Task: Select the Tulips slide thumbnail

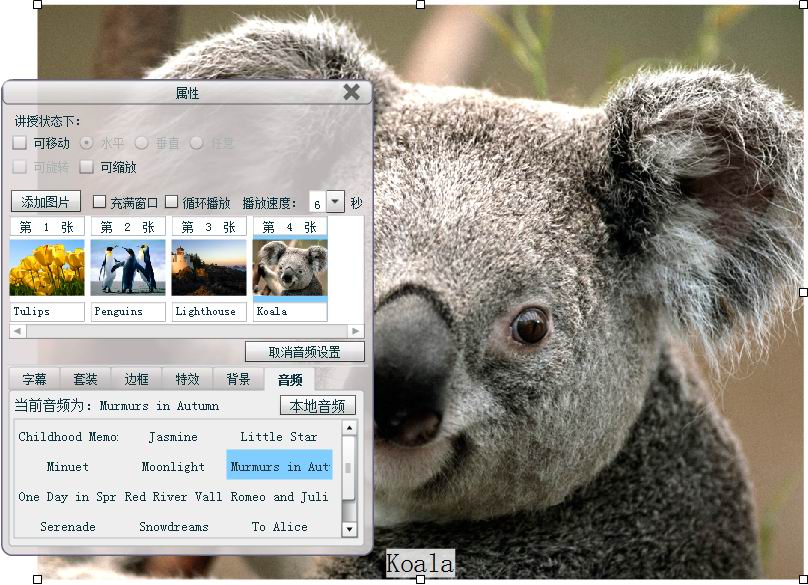Action: (x=47, y=268)
